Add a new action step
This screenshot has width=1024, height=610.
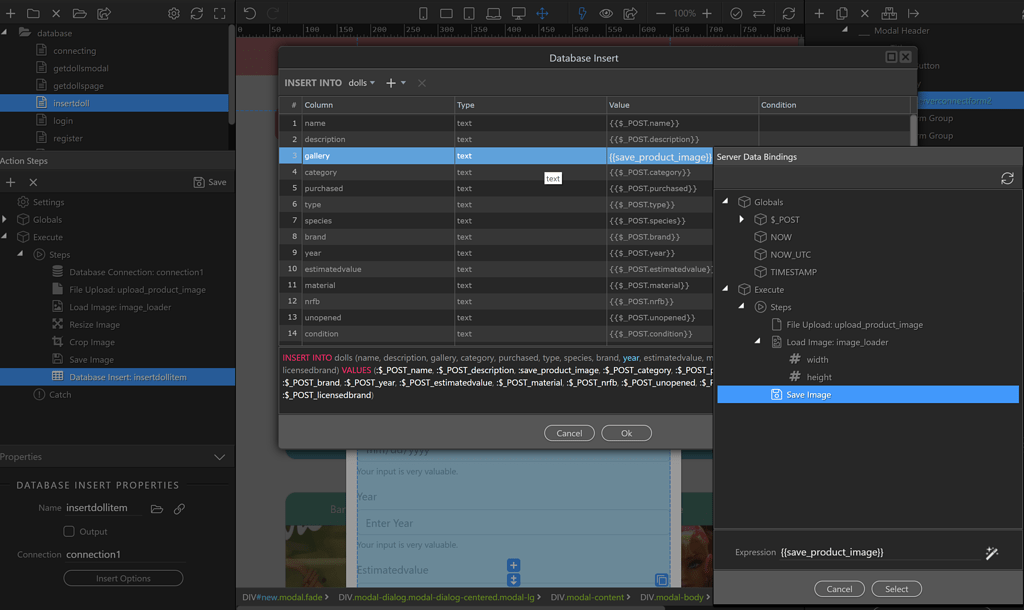tap(11, 182)
